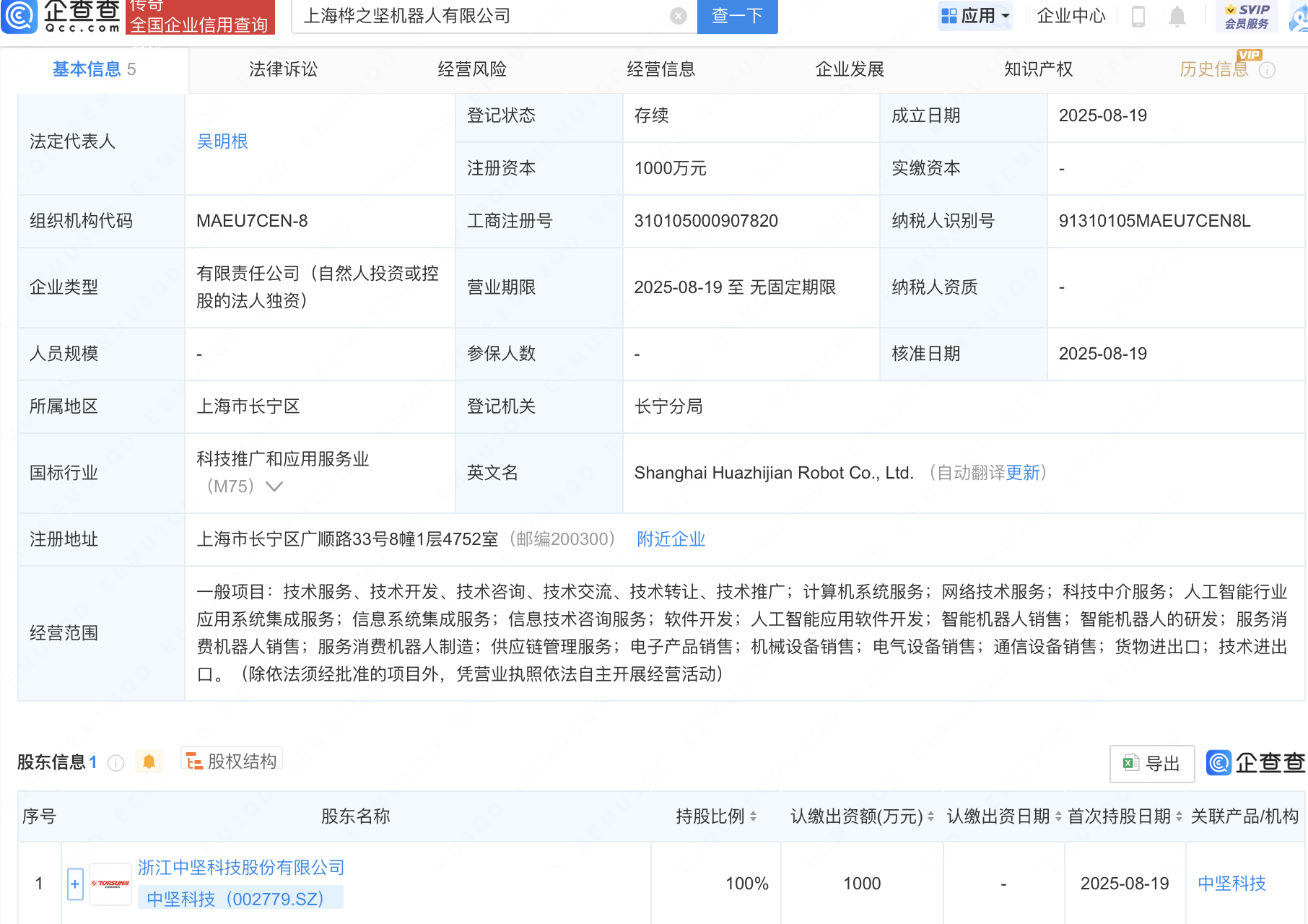
Task: Switch to the 经营风险 tab
Action: [472, 69]
